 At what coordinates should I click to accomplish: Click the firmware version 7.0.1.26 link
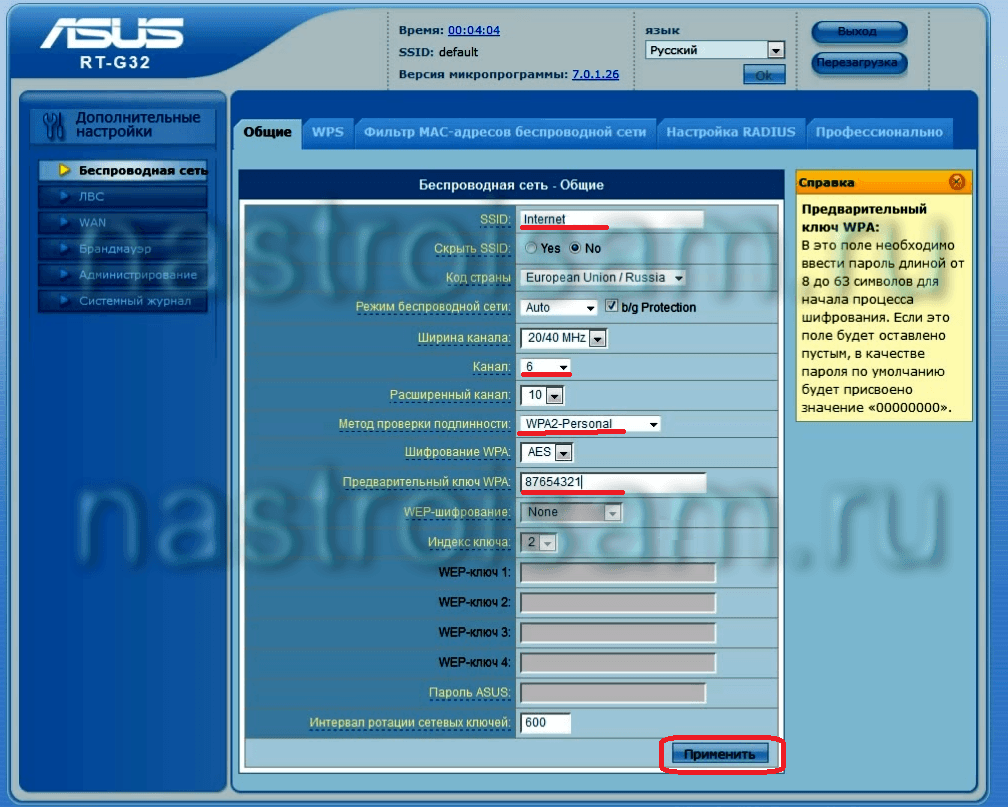(x=595, y=74)
